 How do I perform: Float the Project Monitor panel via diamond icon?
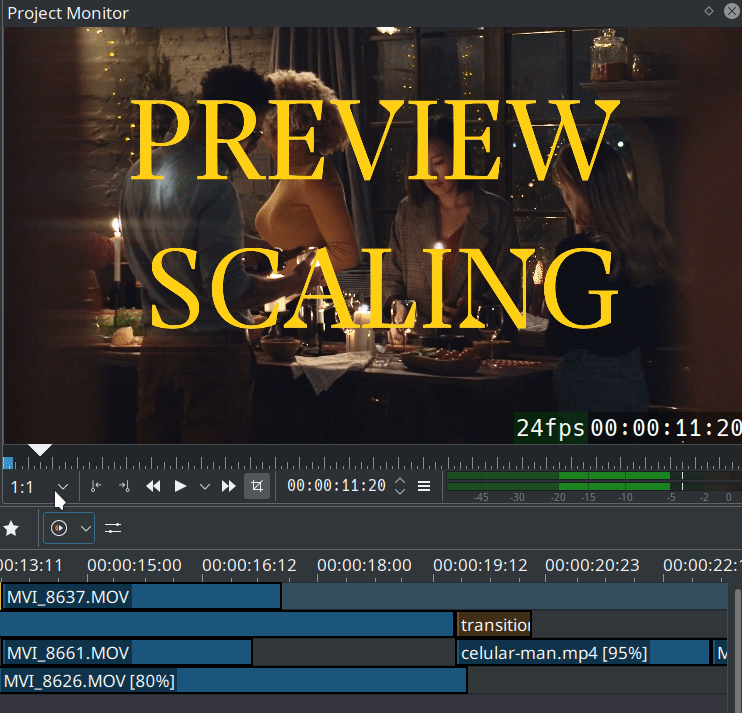pos(709,11)
